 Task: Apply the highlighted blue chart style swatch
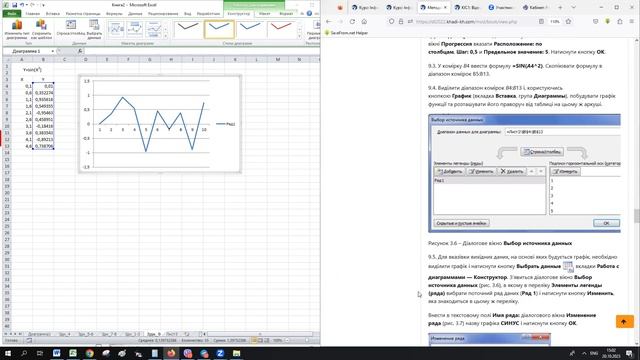(x=219, y=29)
